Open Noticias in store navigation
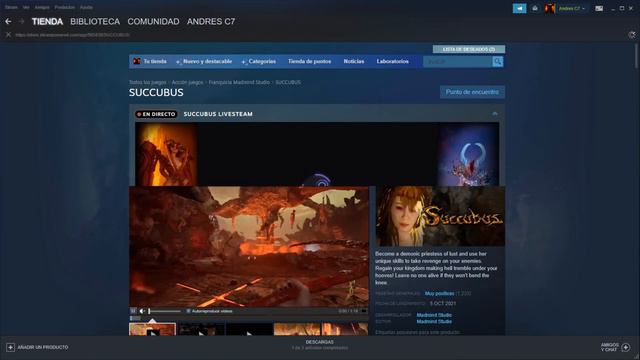 [353, 61]
